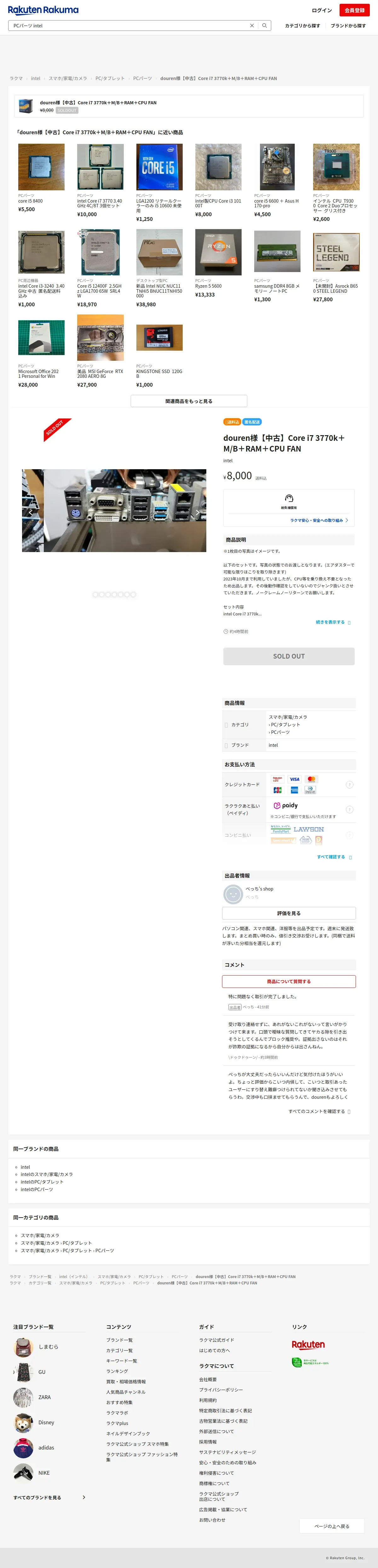Open paidy payment help question icon
This screenshot has width=378, height=1568.
click(349, 809)
